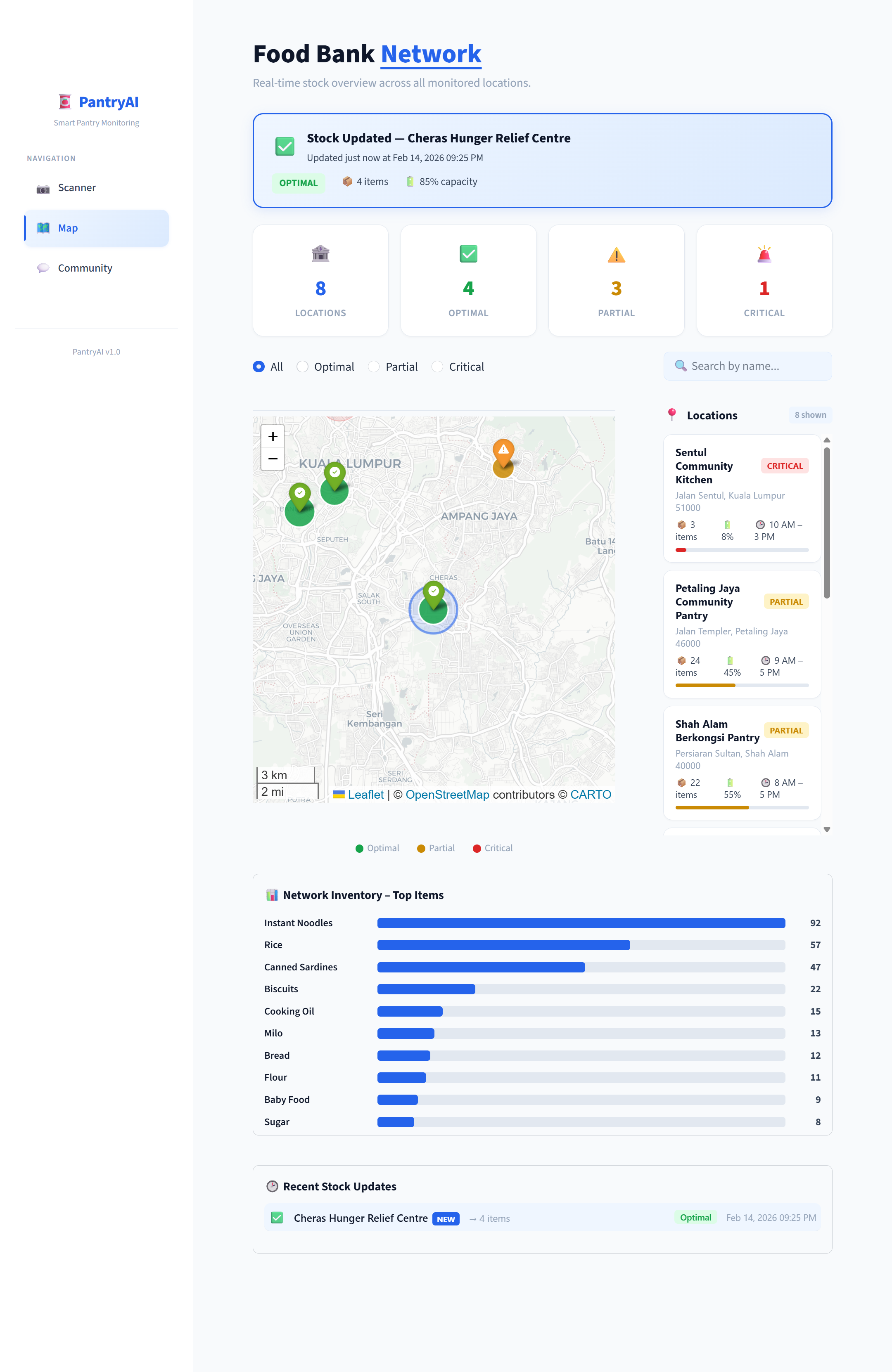Click the Critical siren stat card
This screenshot has width=892, height=1372.
[764, 281]
